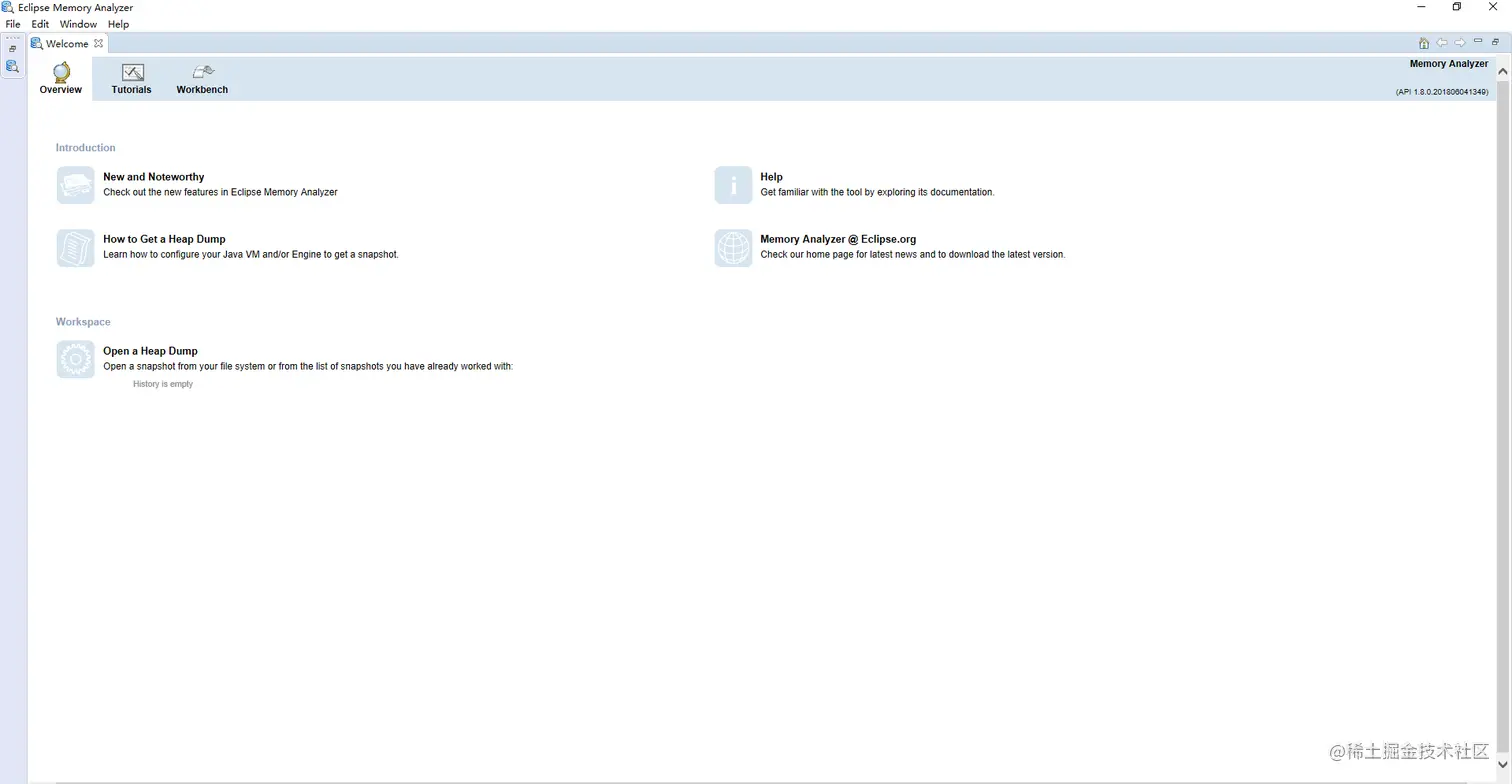Viewport: 1512px width, 784px height.
Task: Open the Help menu in the menu bar
Action: pyautogui.click(x=118, y=24)
